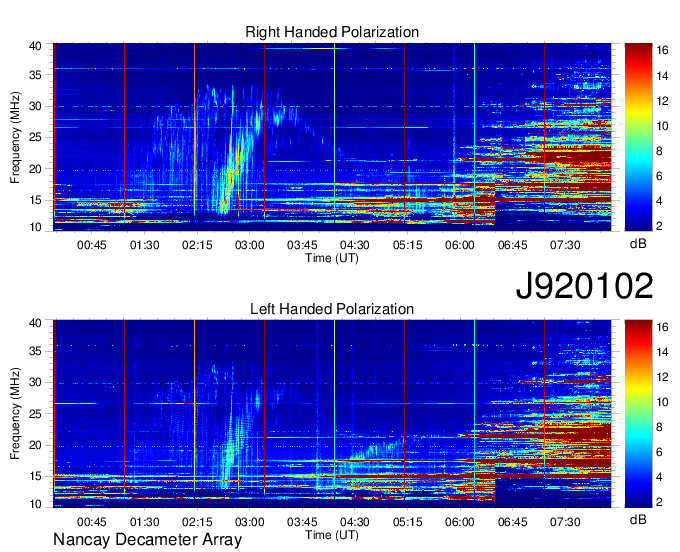Click the 8 dB tick on the lower colorbar
The height and width of the screenshot is (552, 680).
pyautogui.click(x=659, y=428)
